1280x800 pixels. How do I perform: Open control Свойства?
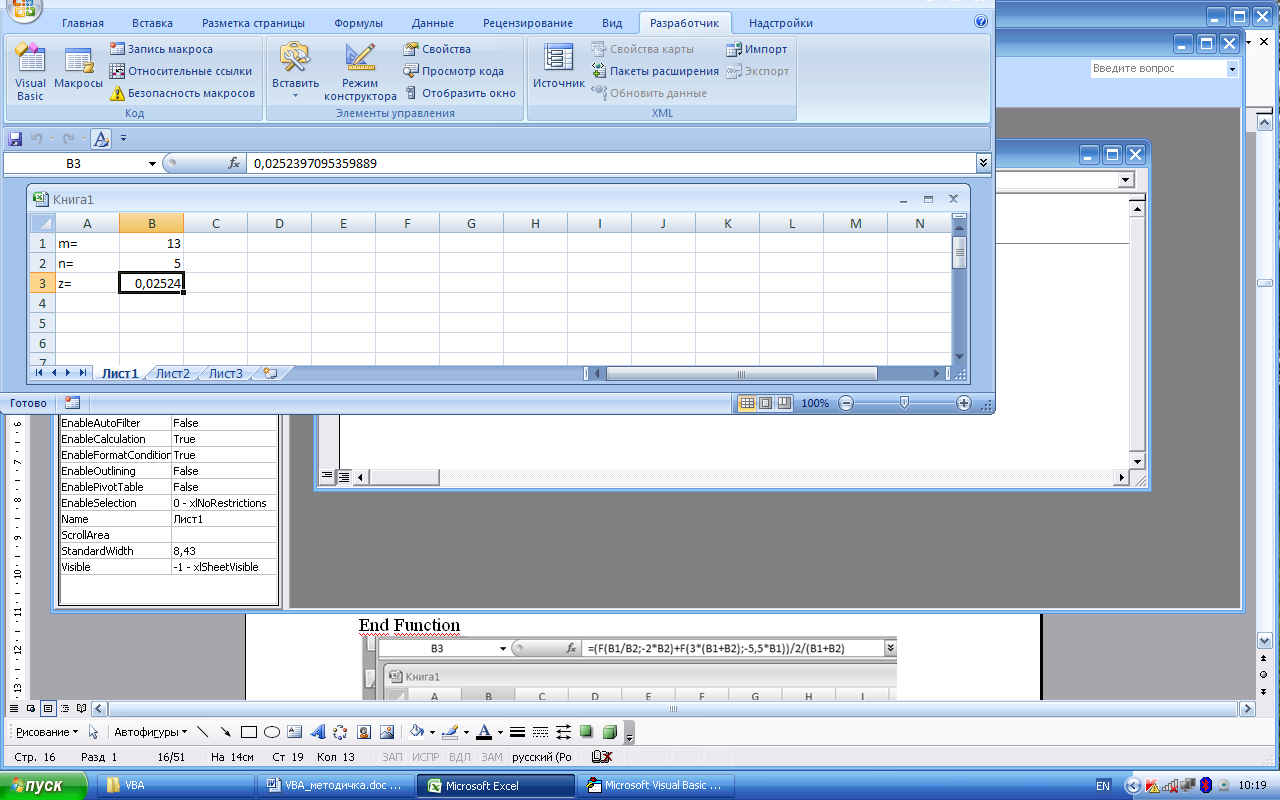point(437,49)
